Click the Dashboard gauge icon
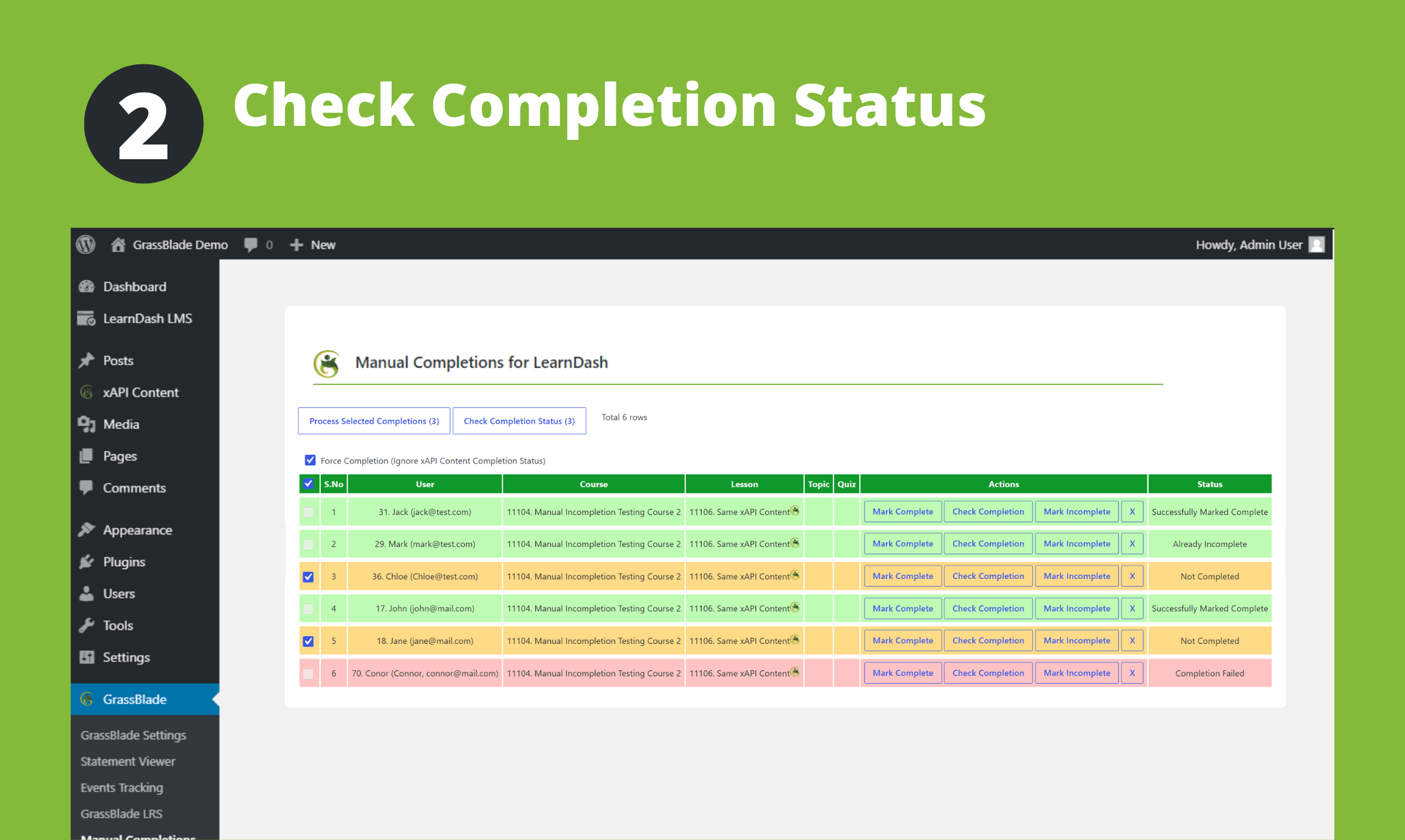Screen dimensions: 1405x840 87,286
